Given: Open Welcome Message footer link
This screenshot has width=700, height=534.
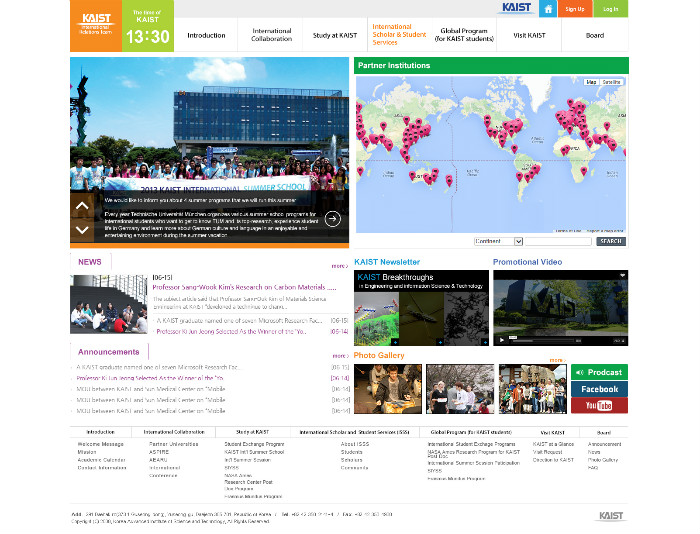Looking at the screenshot, I should pos(100,444).
